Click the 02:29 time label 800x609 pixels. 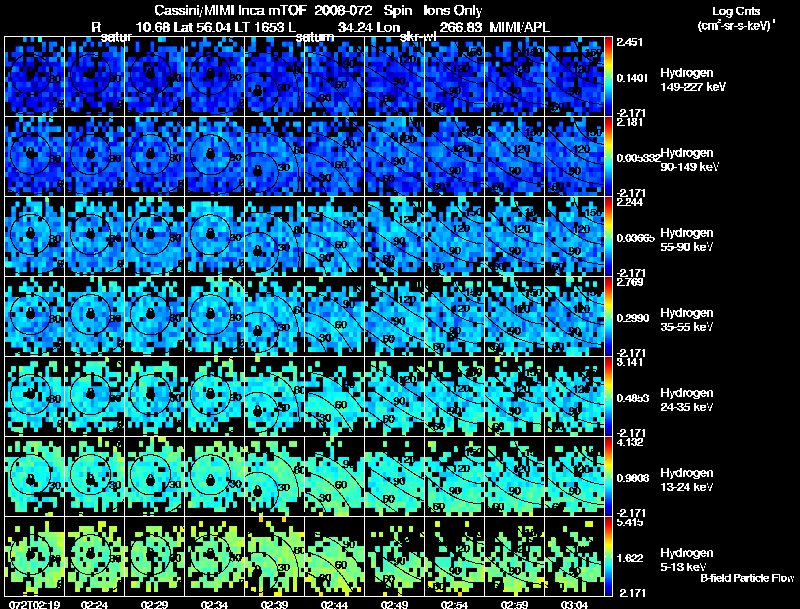coord(154,604)
